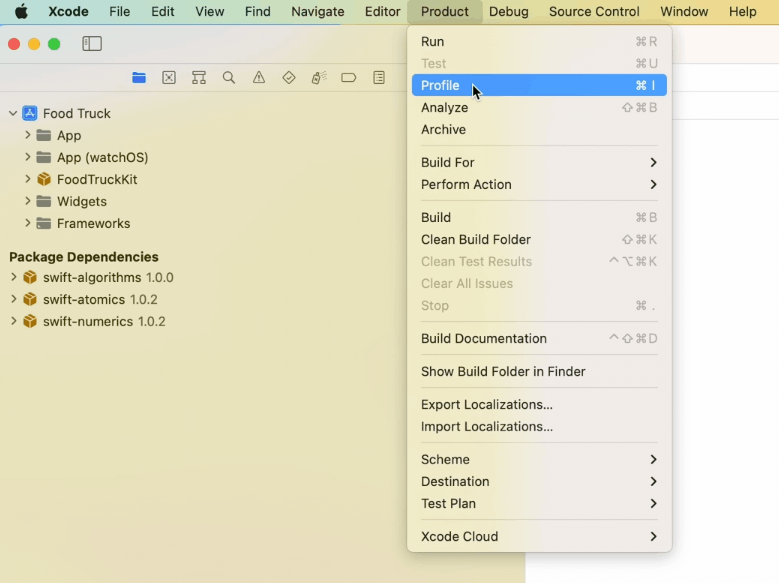Open the Build For submenu
779x583 pixels.
coord(539,163)
